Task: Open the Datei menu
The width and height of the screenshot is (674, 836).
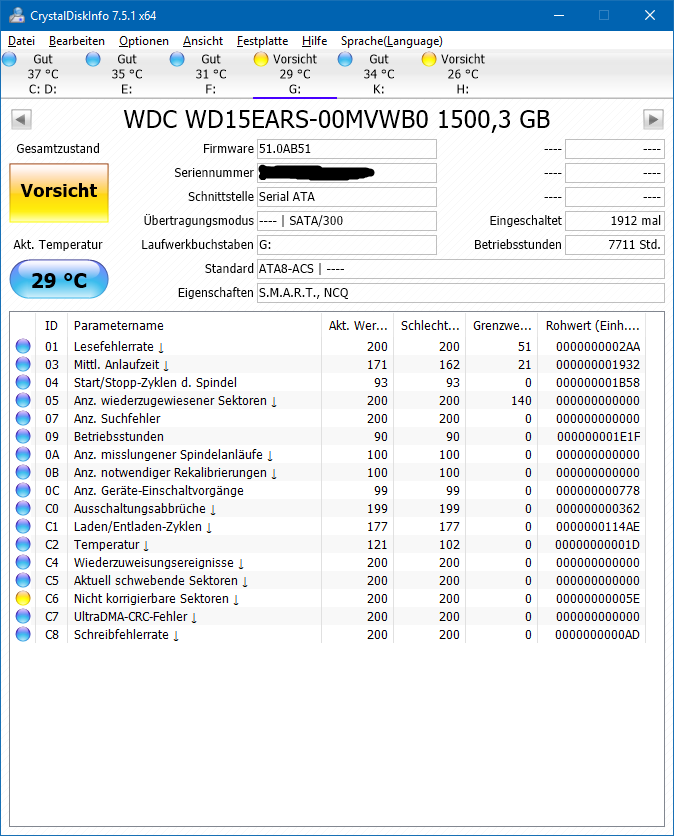Action: point(21,41)
